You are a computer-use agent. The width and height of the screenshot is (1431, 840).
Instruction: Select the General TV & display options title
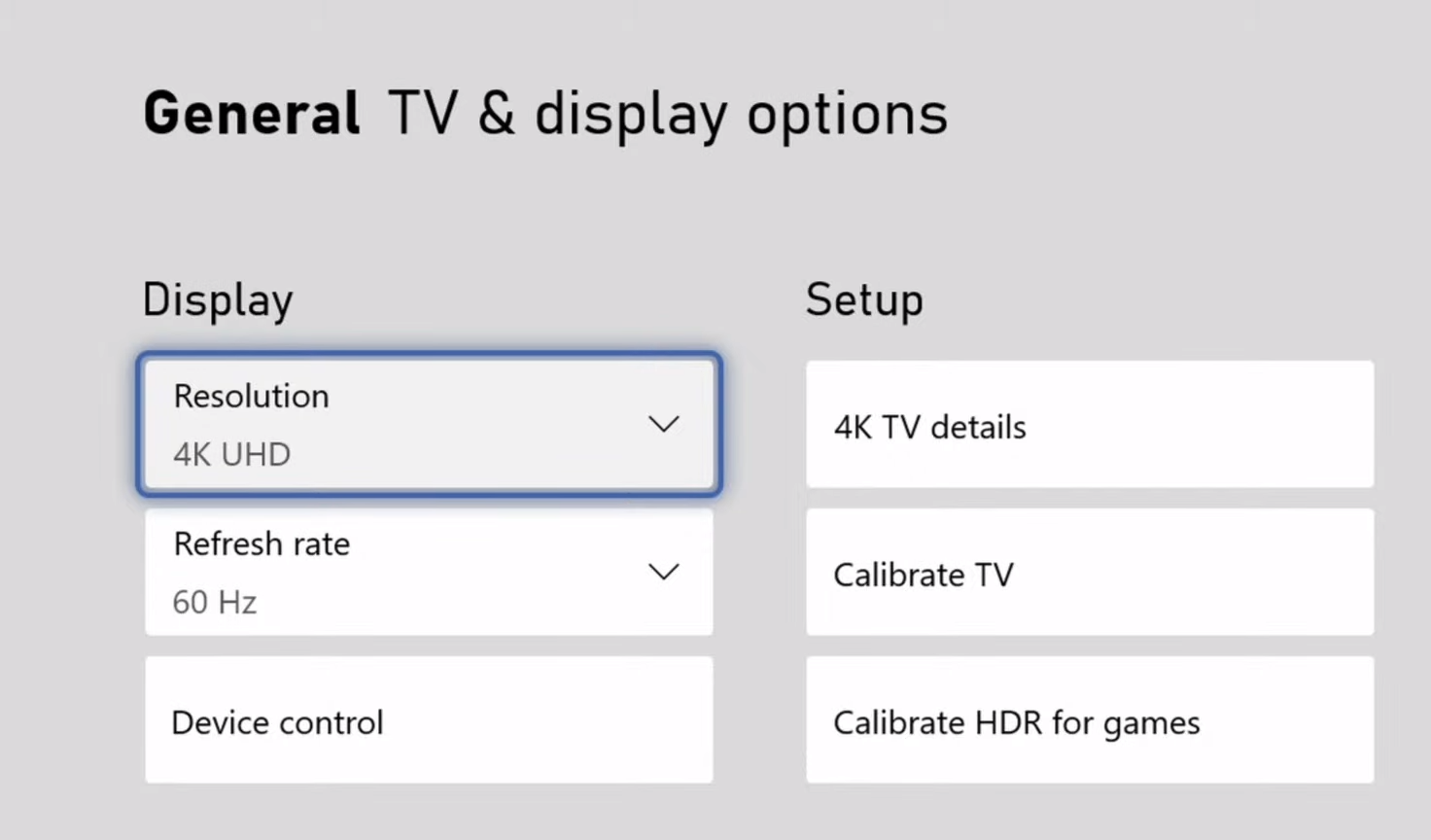[x=544, y=113]
